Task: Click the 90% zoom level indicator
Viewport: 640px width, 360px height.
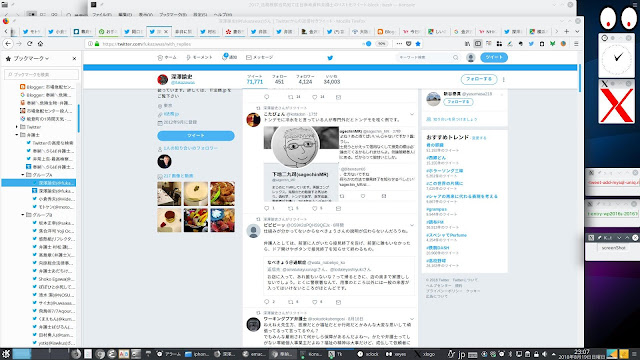Action: (381, 44)
